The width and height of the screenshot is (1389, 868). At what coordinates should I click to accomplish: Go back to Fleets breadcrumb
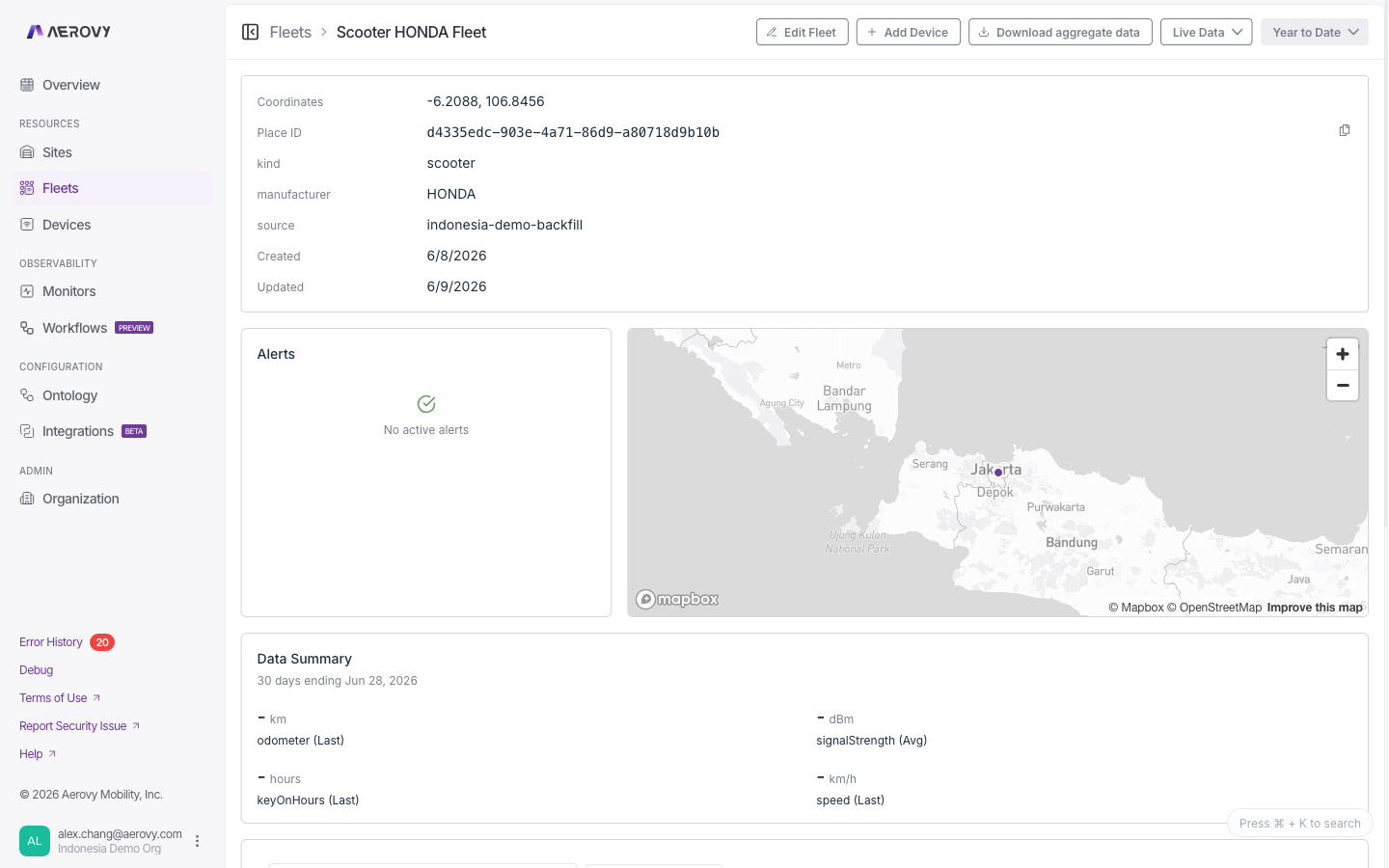(x=290, y=32)
